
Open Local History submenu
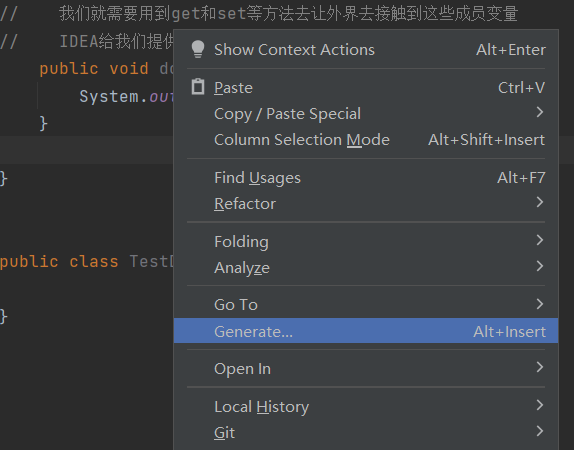coord(366,406)
